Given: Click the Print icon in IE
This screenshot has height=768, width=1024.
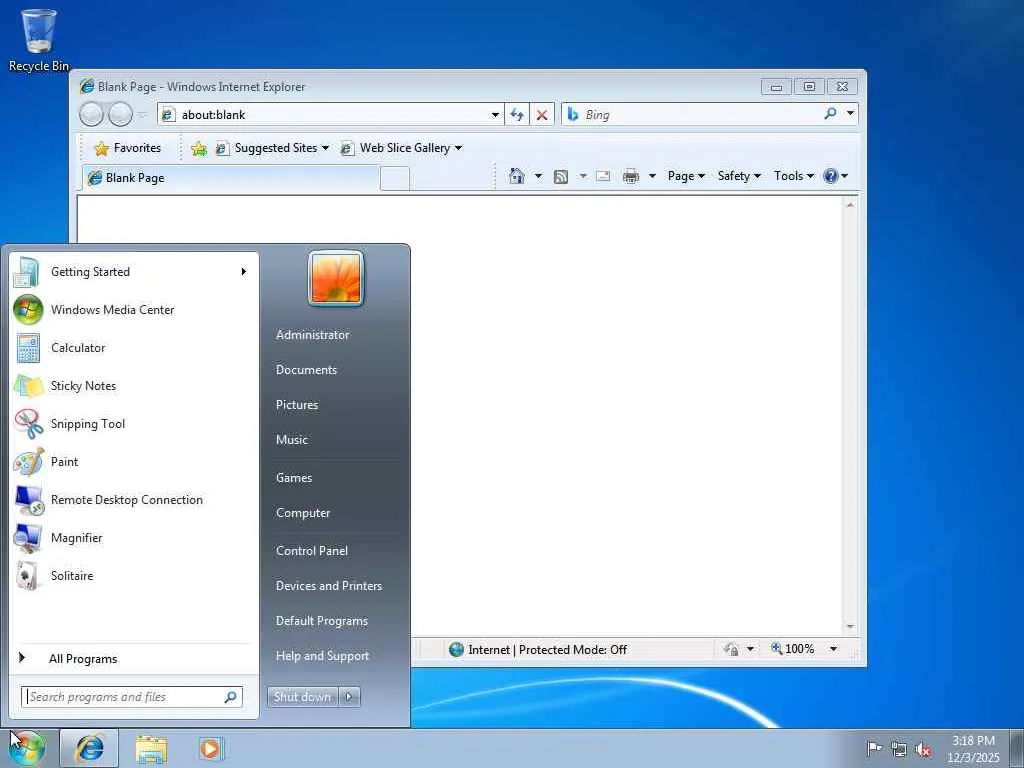Looking at the screenshot, I should 630,176.
